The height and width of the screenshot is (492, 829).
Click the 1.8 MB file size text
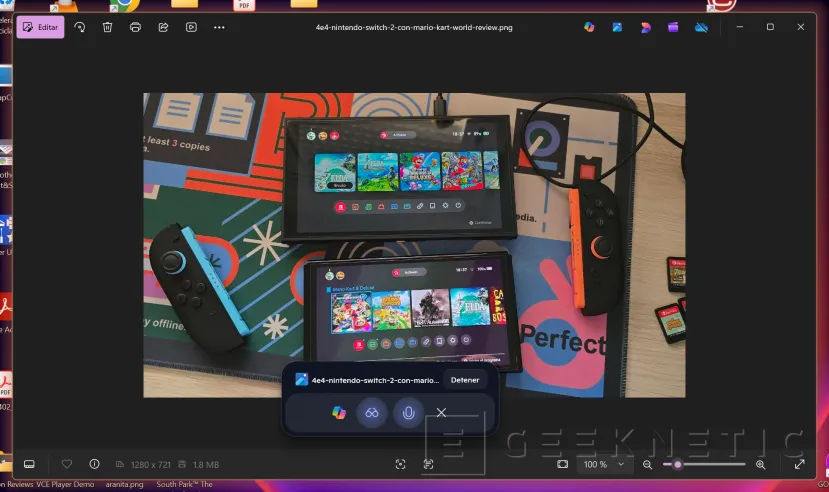pyautogui.click(x=206, y=465)
